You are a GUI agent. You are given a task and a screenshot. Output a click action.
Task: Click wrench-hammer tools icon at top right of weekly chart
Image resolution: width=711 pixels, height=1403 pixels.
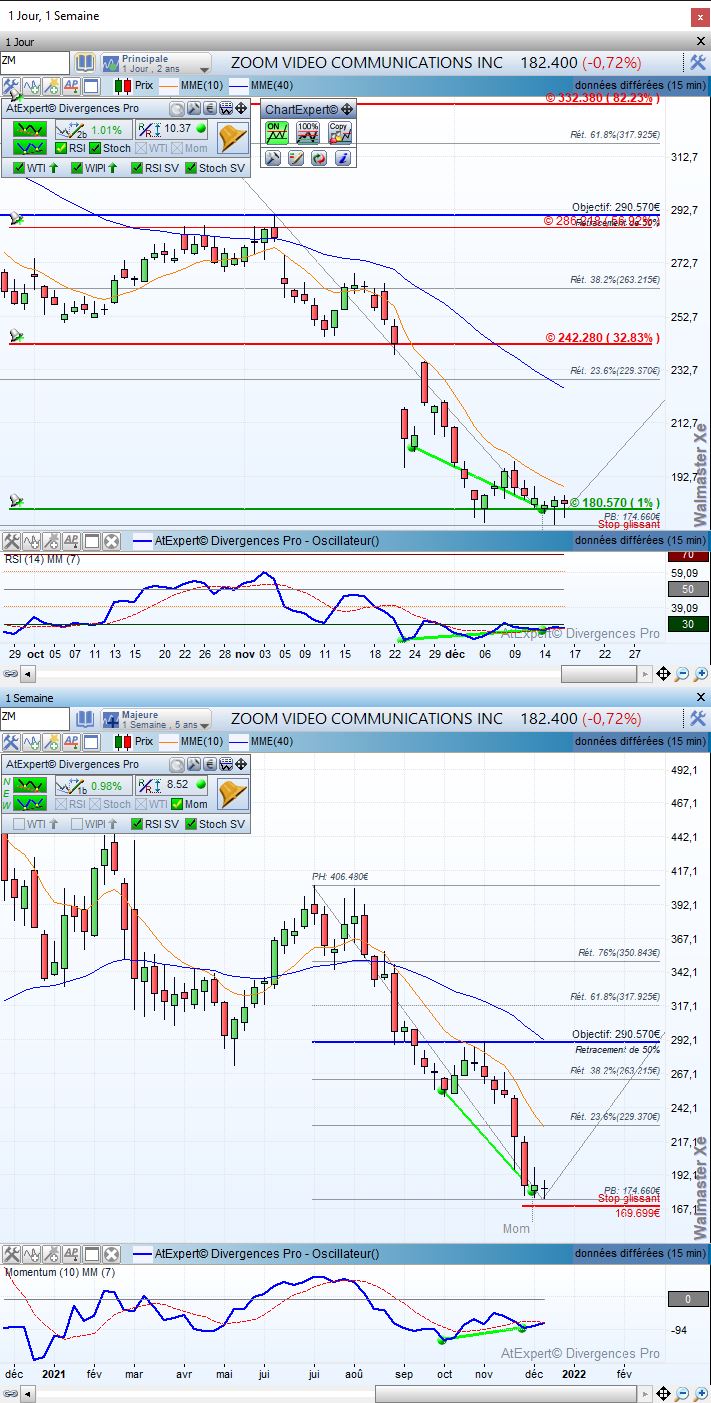(x=699, y=718)
